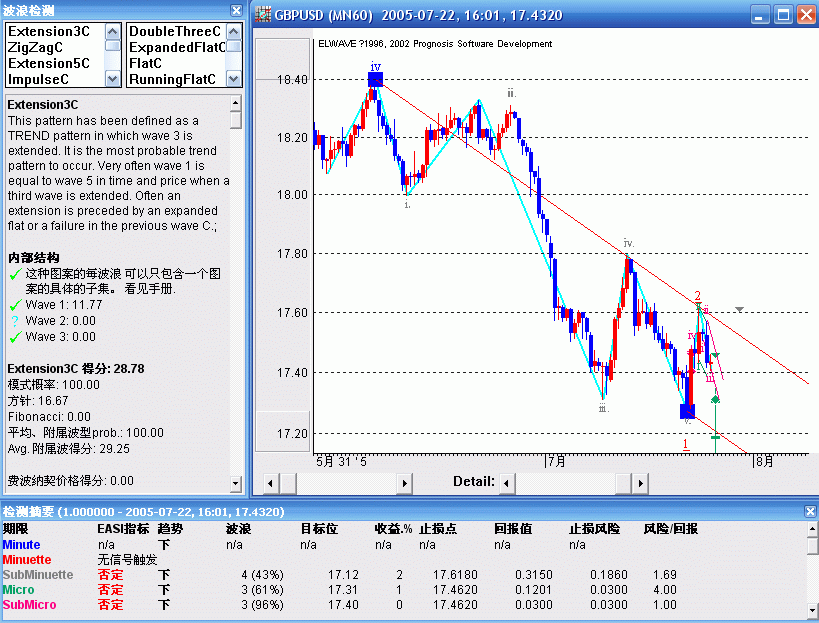Image resolution: width=819 pixels, height=623 pixels.
Task: Click down arrow of DoubleThreeC list scrollbar
Action: tap(233, 79)
